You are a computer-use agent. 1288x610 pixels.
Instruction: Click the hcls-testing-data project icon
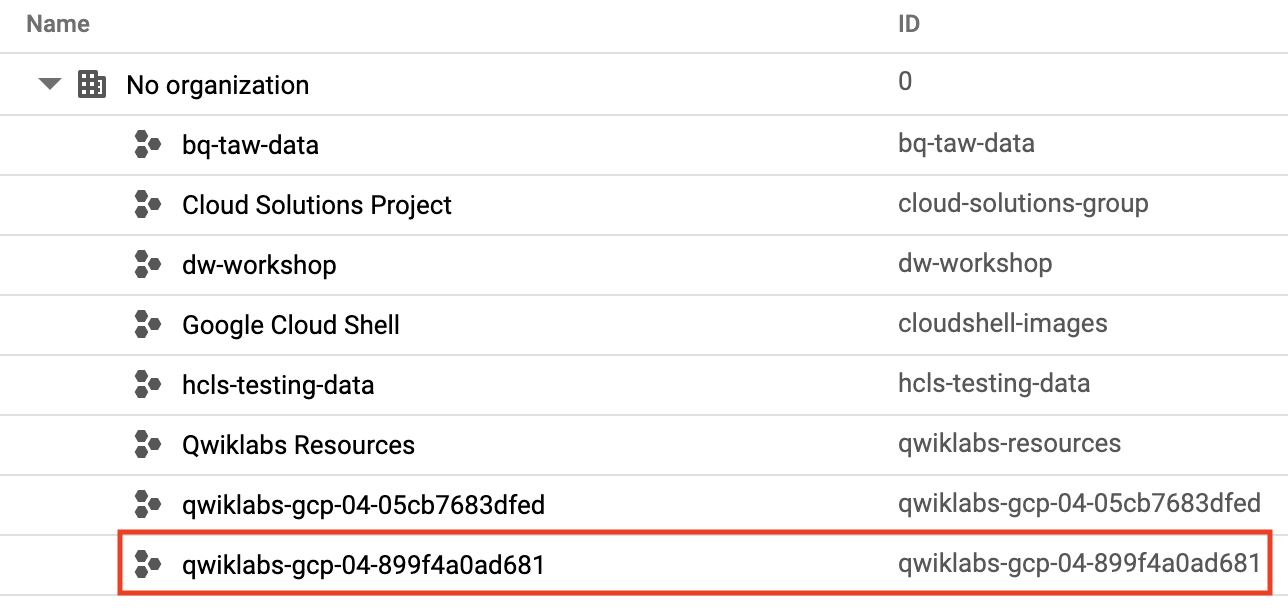[148, 385]
